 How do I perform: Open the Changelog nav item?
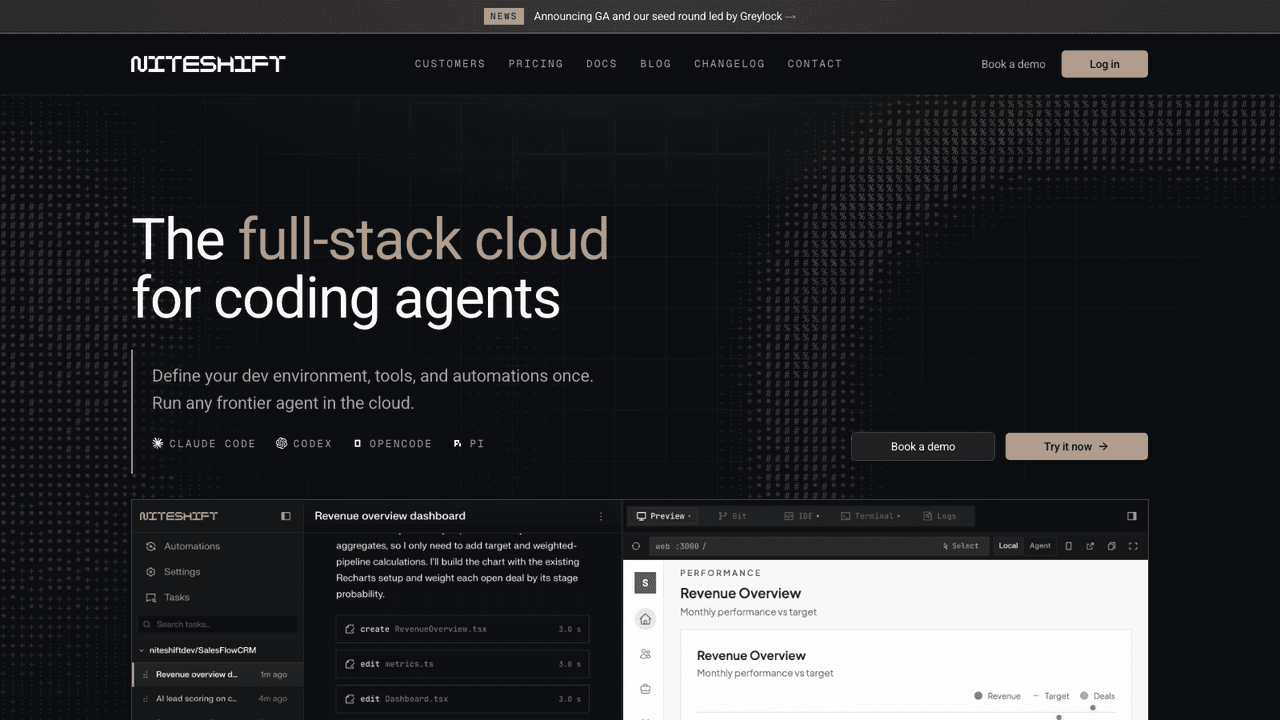coord(730,64)
